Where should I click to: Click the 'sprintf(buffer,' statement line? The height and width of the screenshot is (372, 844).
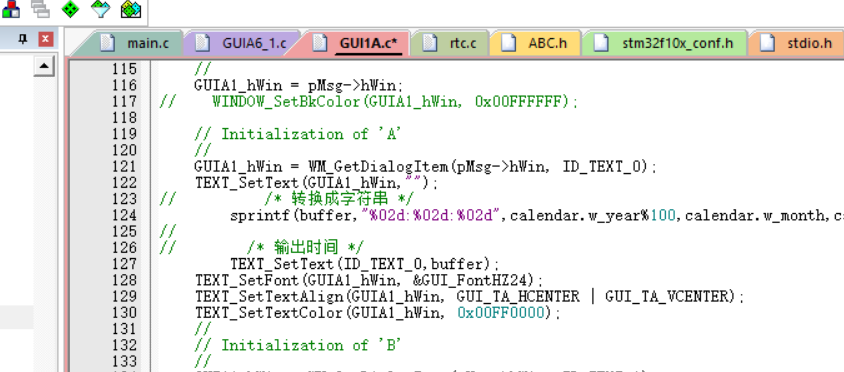pyautogui.click(x=537, y=215)
